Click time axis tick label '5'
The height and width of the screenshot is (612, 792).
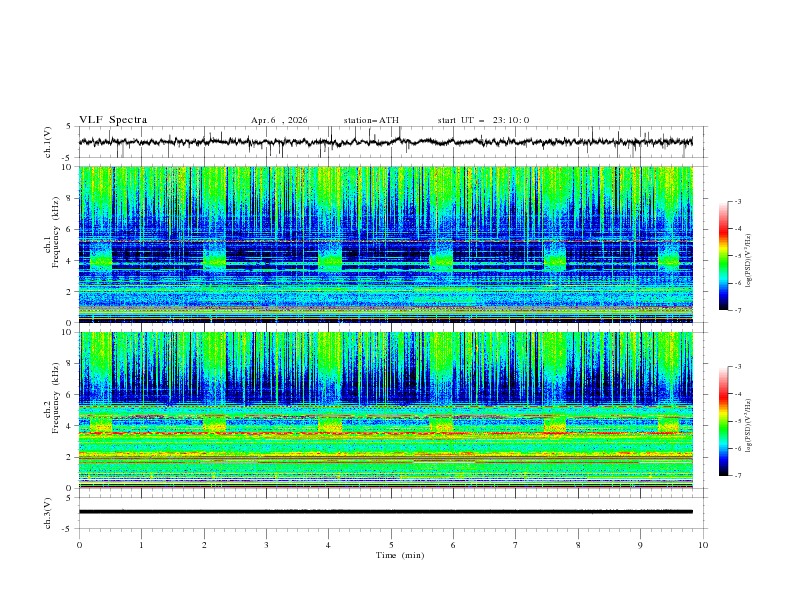(x=391, y=545)
